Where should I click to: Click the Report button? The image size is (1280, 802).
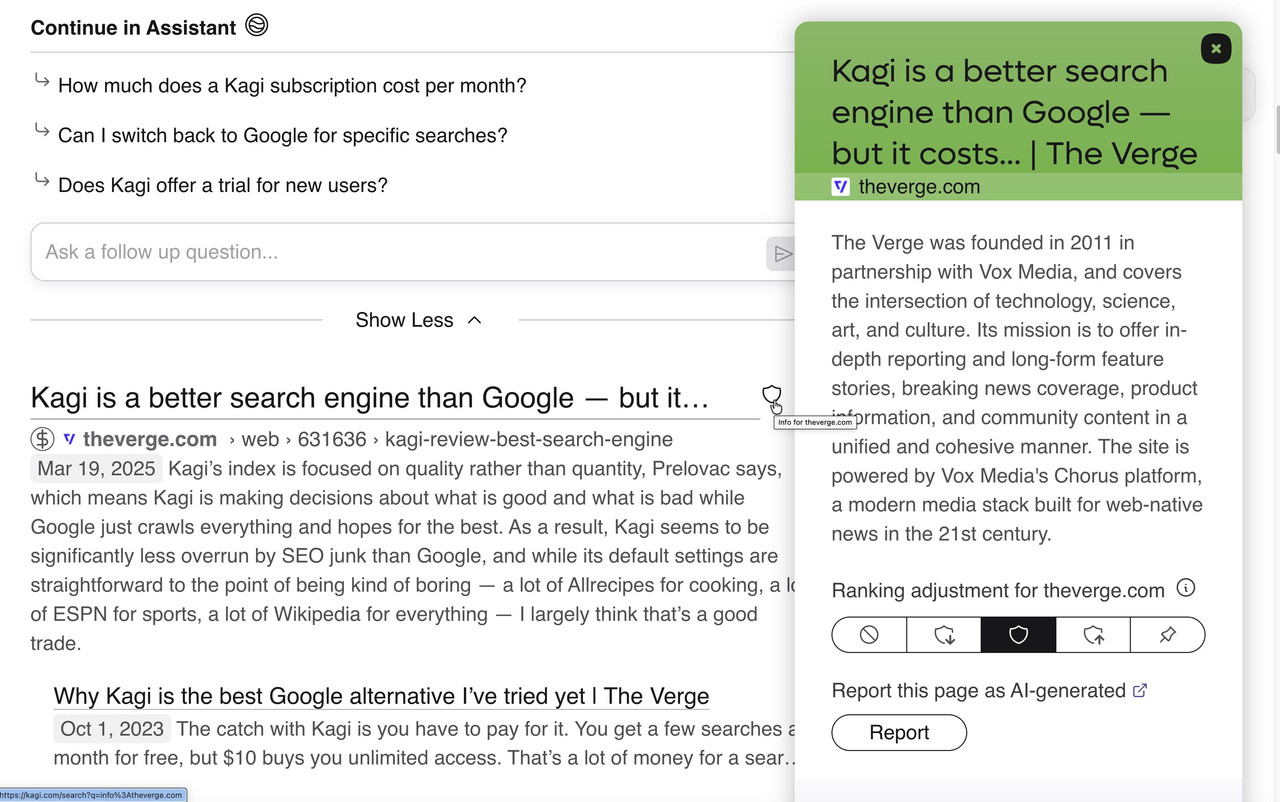click(899, 733)
